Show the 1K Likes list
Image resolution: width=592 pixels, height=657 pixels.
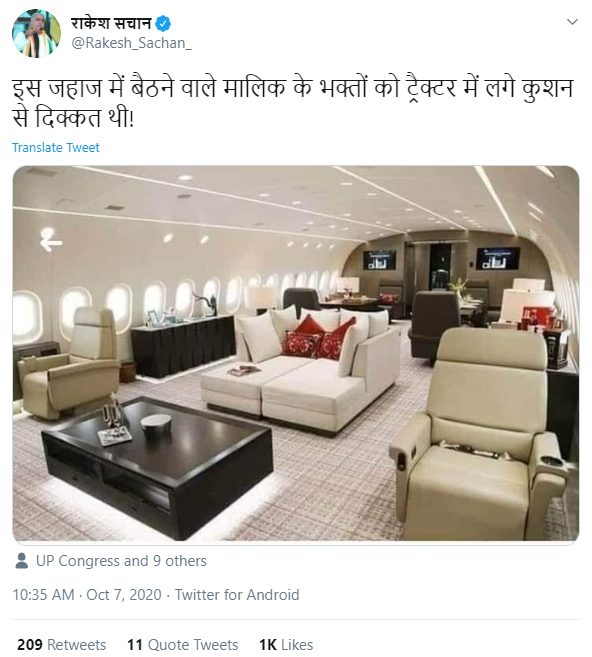(x=286, y=644)
